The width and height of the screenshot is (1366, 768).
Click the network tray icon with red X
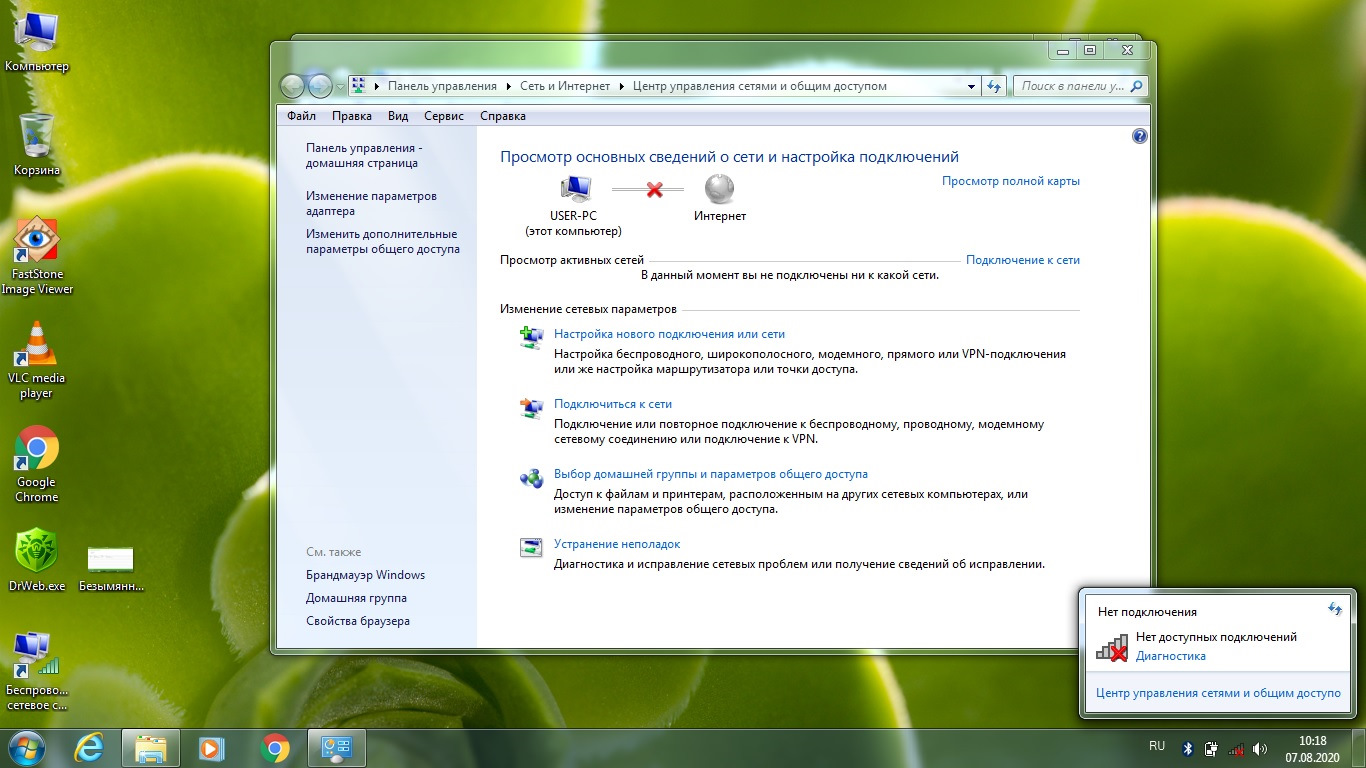point(1236,748)
